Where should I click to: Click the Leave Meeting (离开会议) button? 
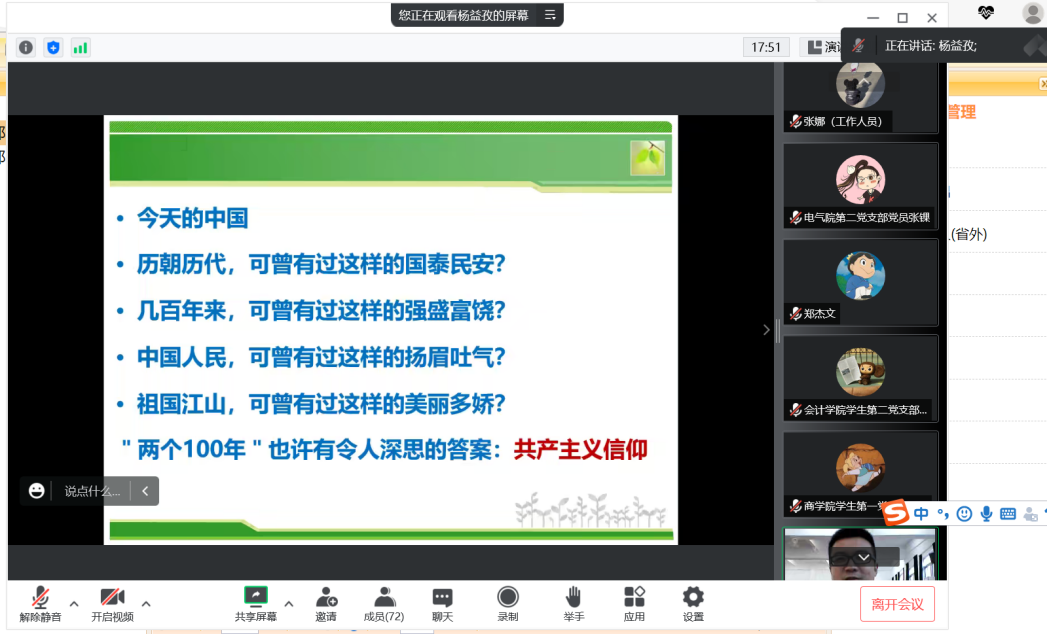pos(897,604)
